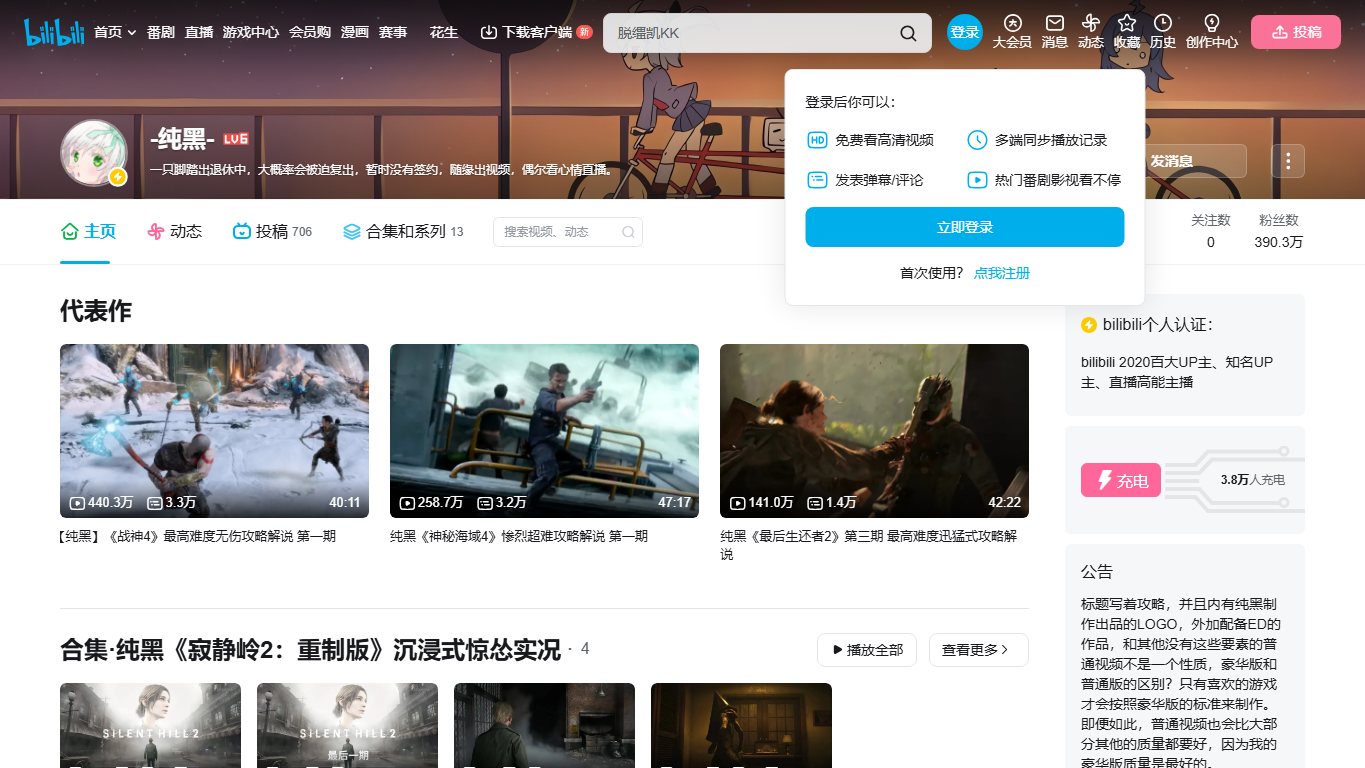Open 番剧 in the top navigation
Viewport: 1365px width, 768px height.
coord(160,32)
